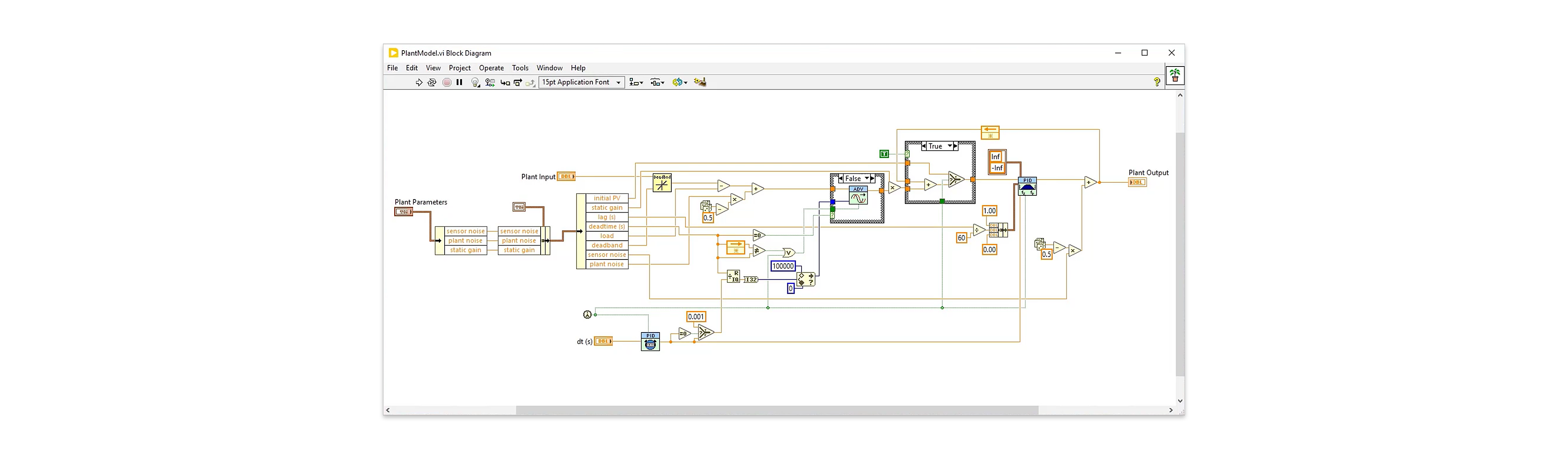Click the horizontal scrollbar thumb
The height and width of the screenshot is (459, 1568).
coord(777,410)
